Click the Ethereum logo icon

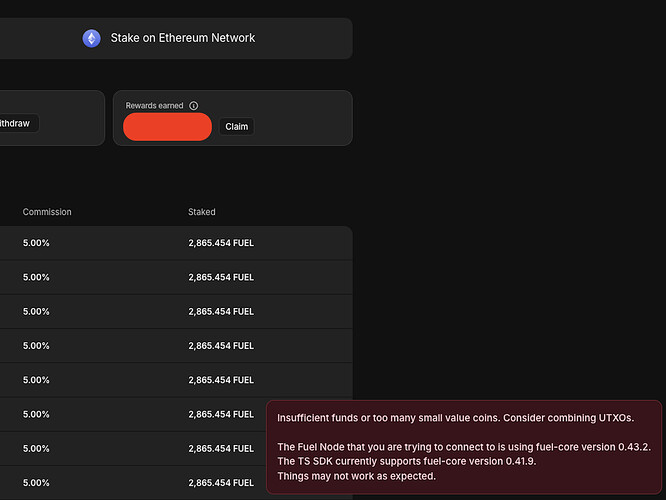(91, 38)
